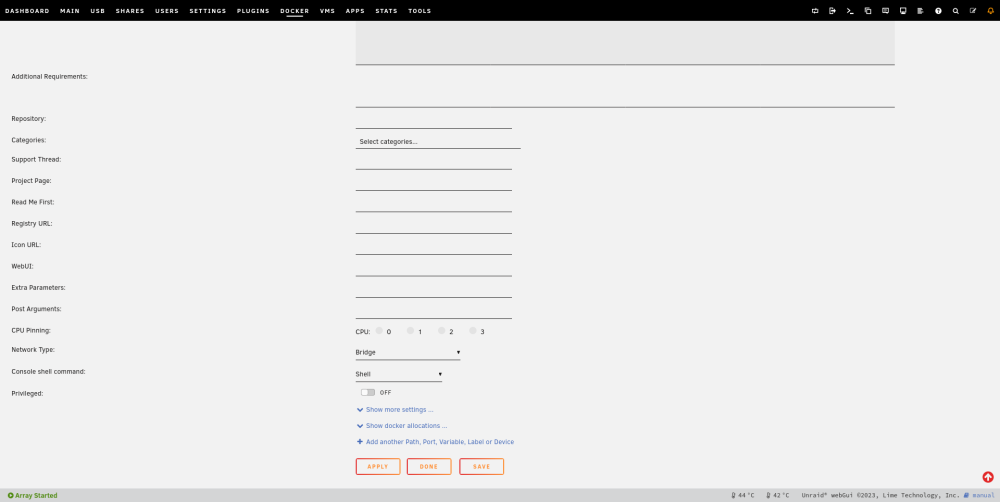Screen dimensions: 1000x502
Task: Click the logout icon in header
Action: click(x=832, y=11)
